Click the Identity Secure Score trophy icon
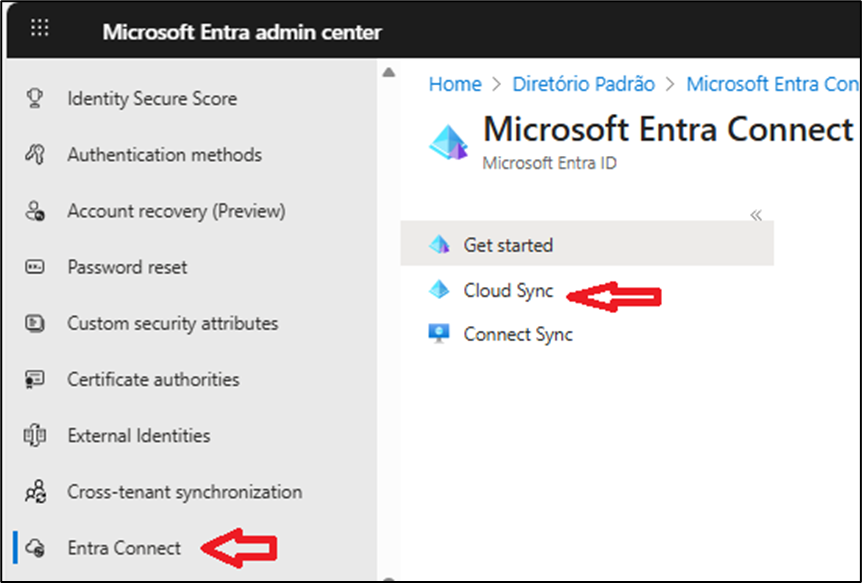862x583 pixels. click(35, 99)
